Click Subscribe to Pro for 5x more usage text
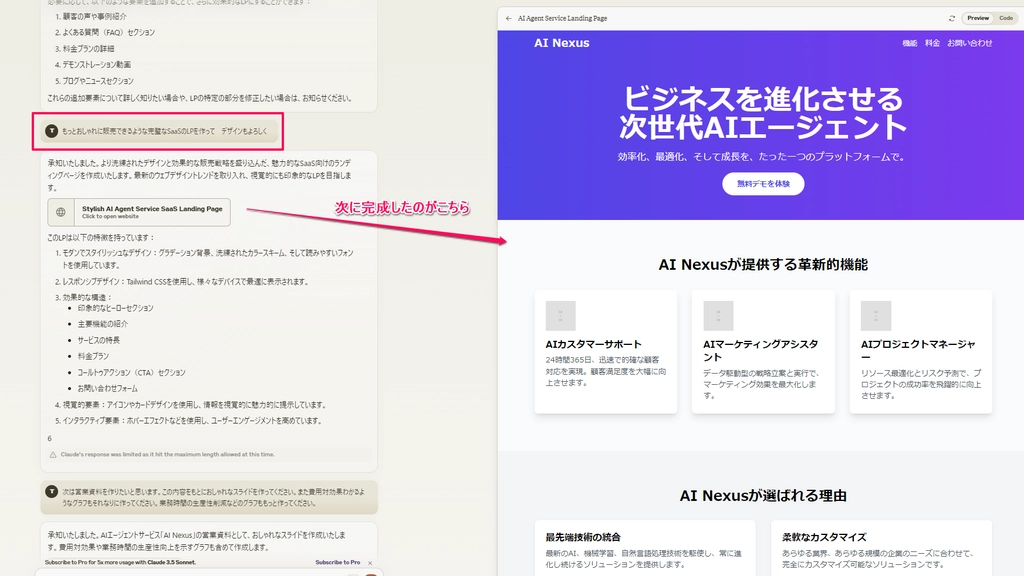This screenshot has height=576, width=1024. pyautogui.click(x=120, y=562)
